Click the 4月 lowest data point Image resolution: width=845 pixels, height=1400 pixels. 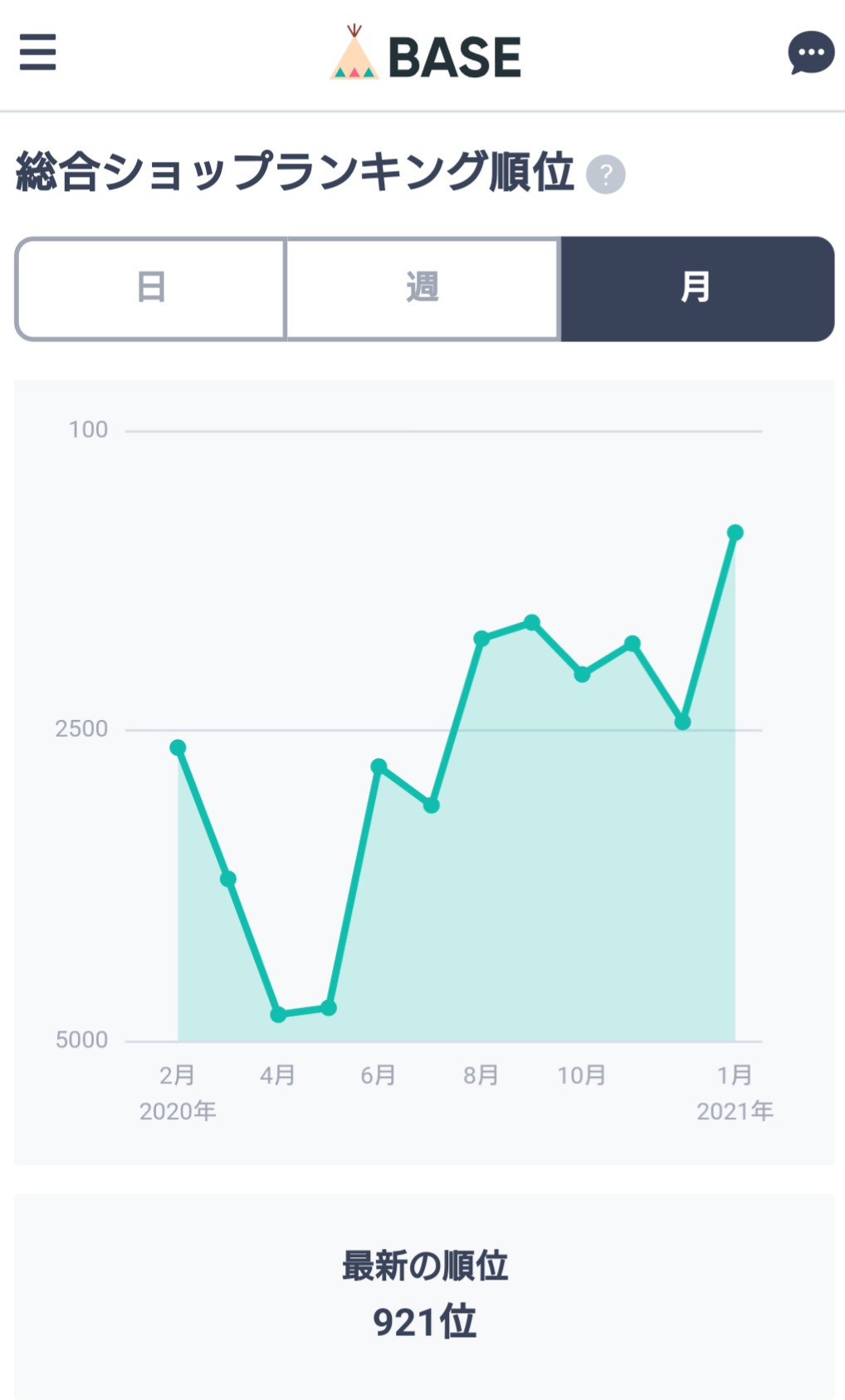pyautogui.click(x=278, y=1014)
